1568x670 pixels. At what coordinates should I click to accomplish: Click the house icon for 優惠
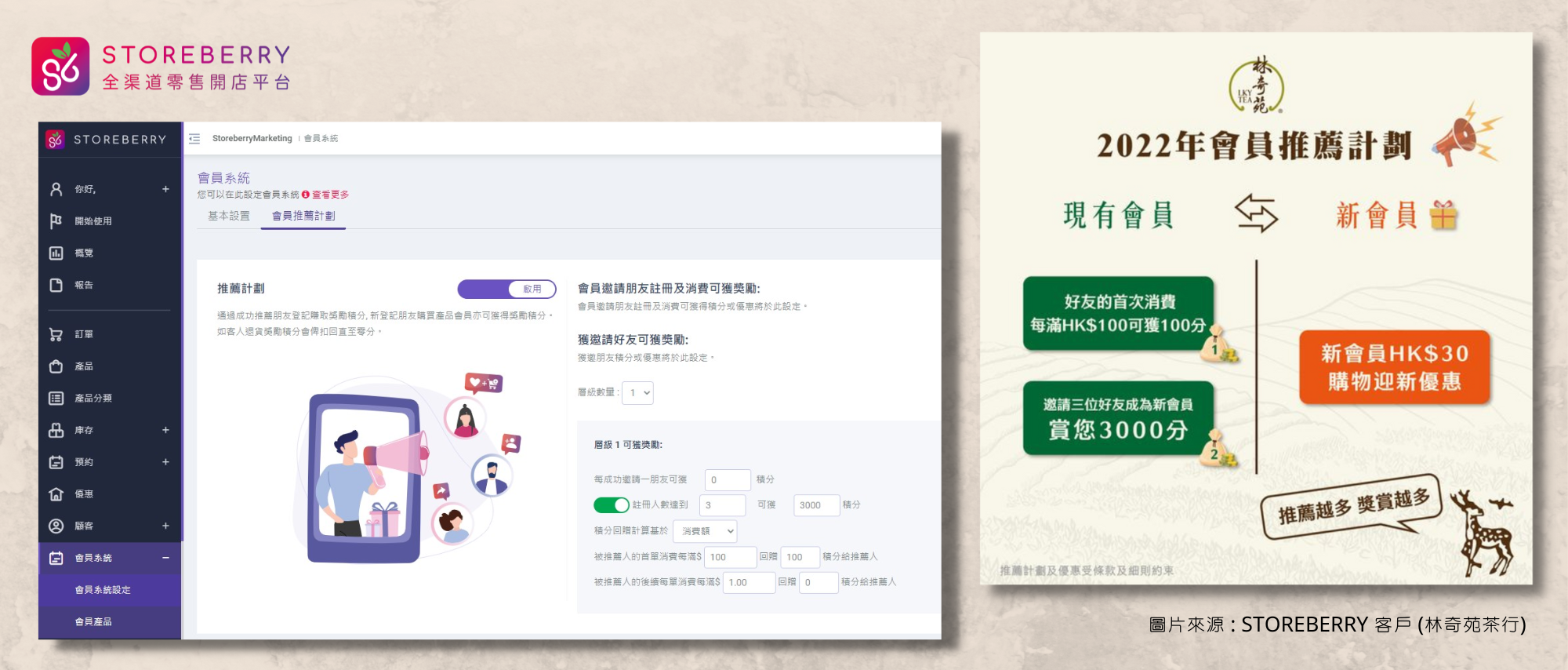[56, 494]
